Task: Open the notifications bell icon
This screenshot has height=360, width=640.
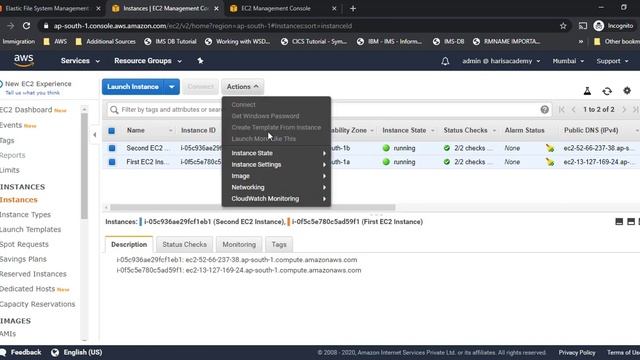Action: click(445, 61)
